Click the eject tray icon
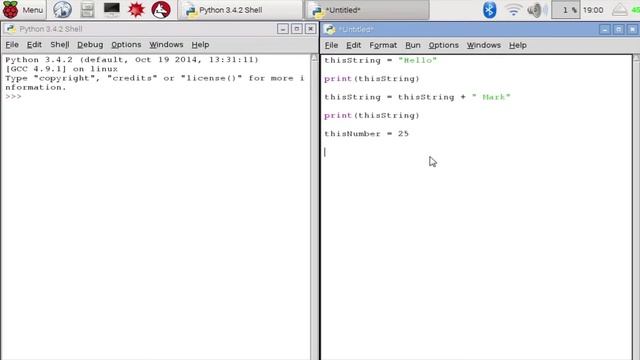Image resolution: width=640 pixels, height=360 pixels. [x=620, y=10]
